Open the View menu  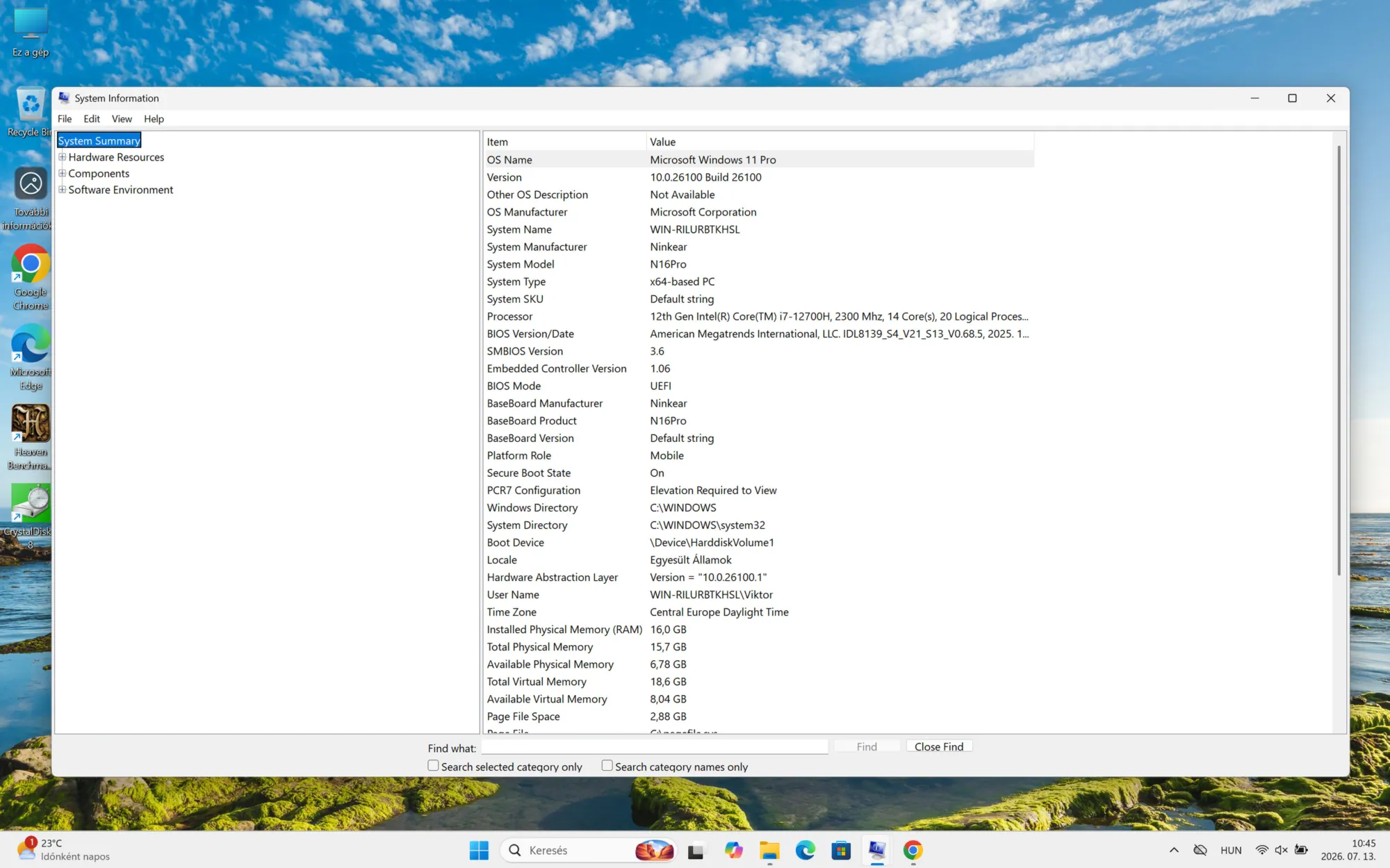click(x=122, y=119)
